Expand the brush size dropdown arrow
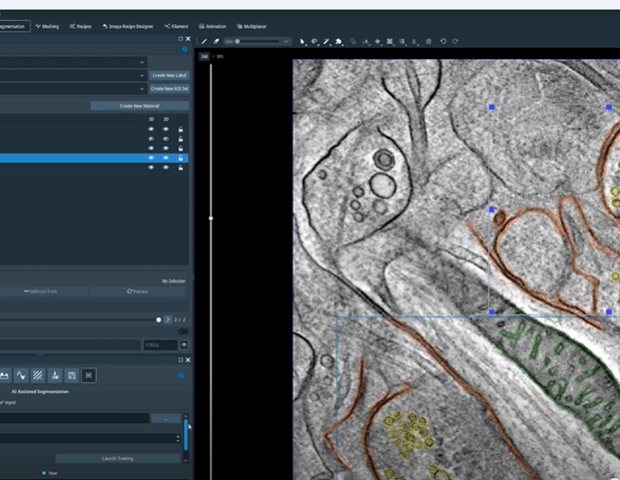The image size is (620, 480). click(287, 41)
